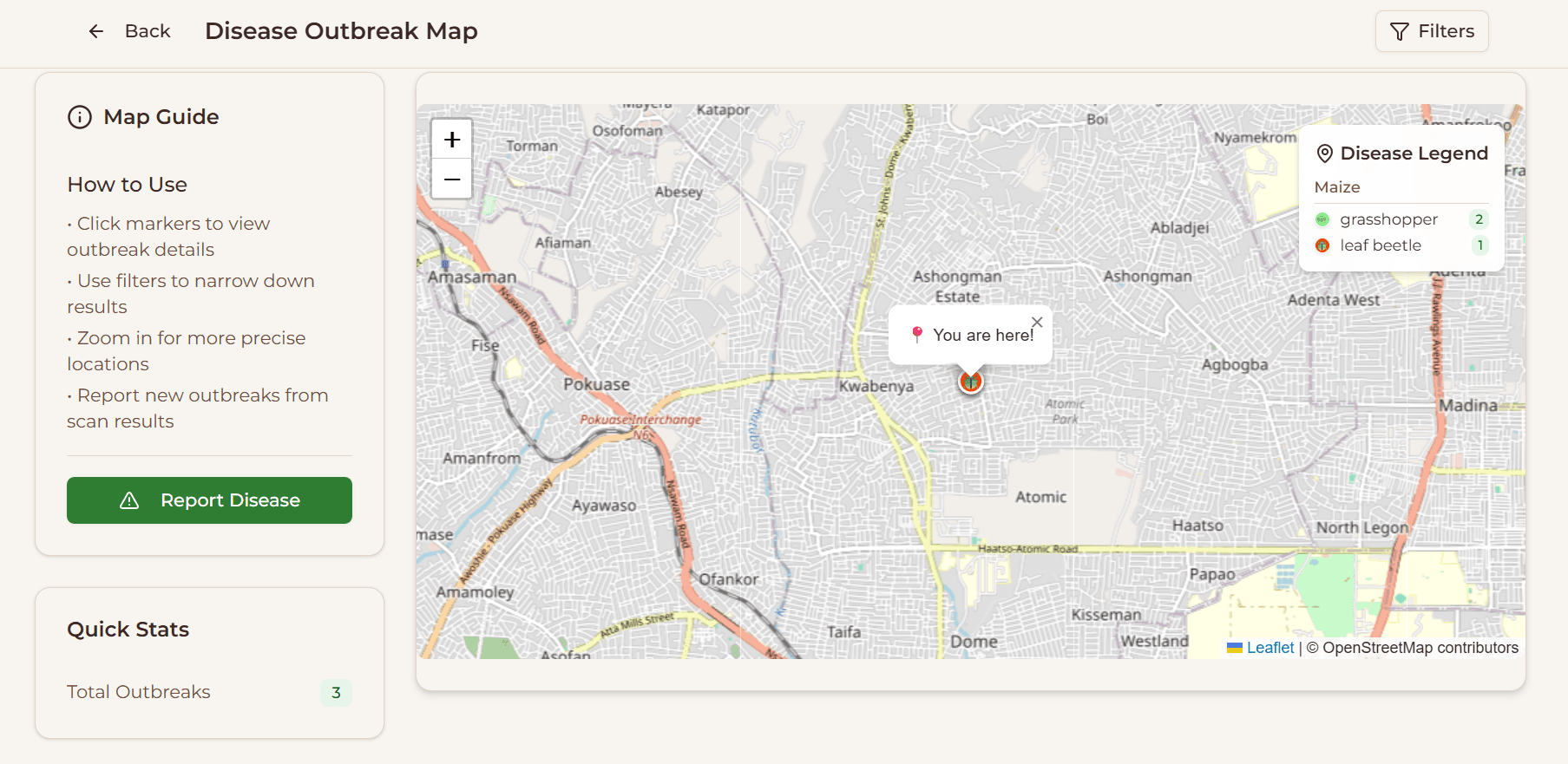This screenshot has width=1568, height=764.
Task: Click the red pin in the popup
Action: pyautogui.click(x=917, y=334)
